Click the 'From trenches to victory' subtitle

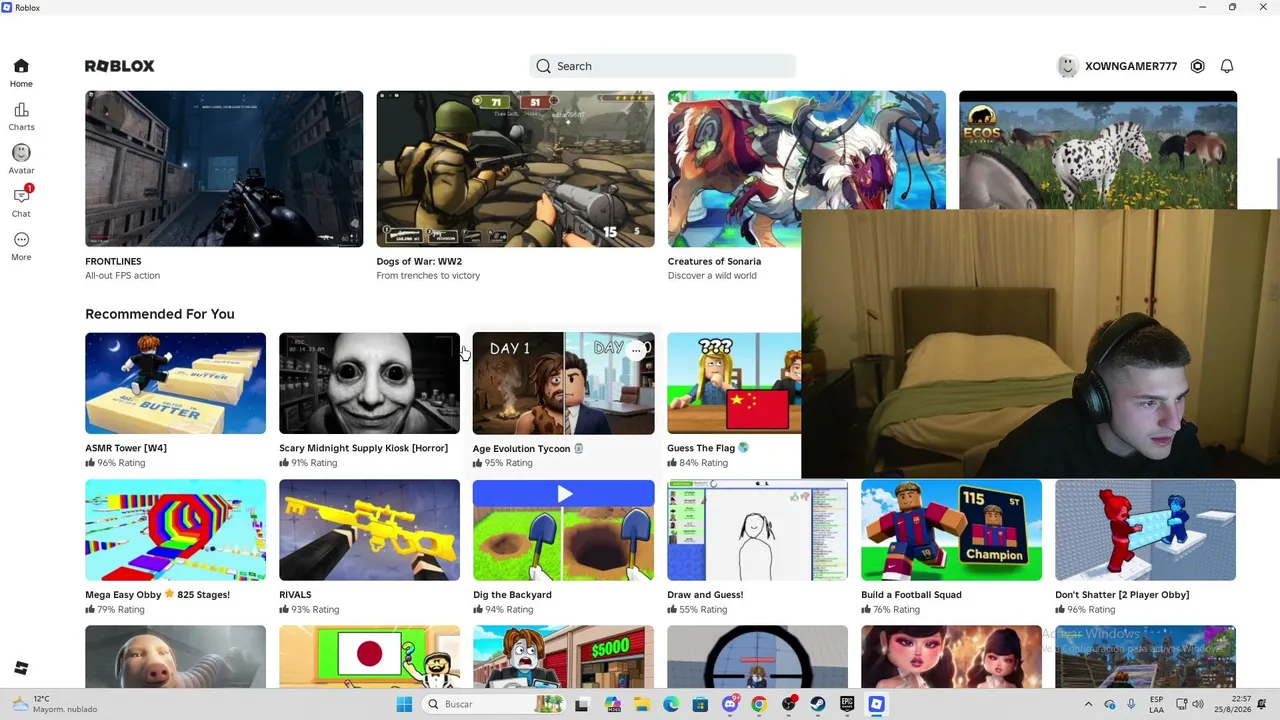click(428, 276)
